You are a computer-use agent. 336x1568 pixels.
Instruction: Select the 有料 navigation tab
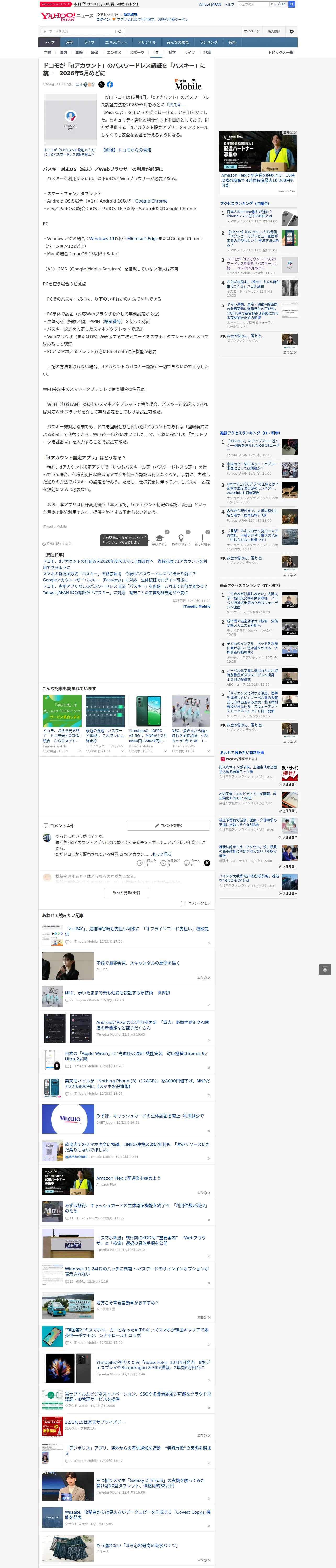pyautogui.click(x=232, y=43)
